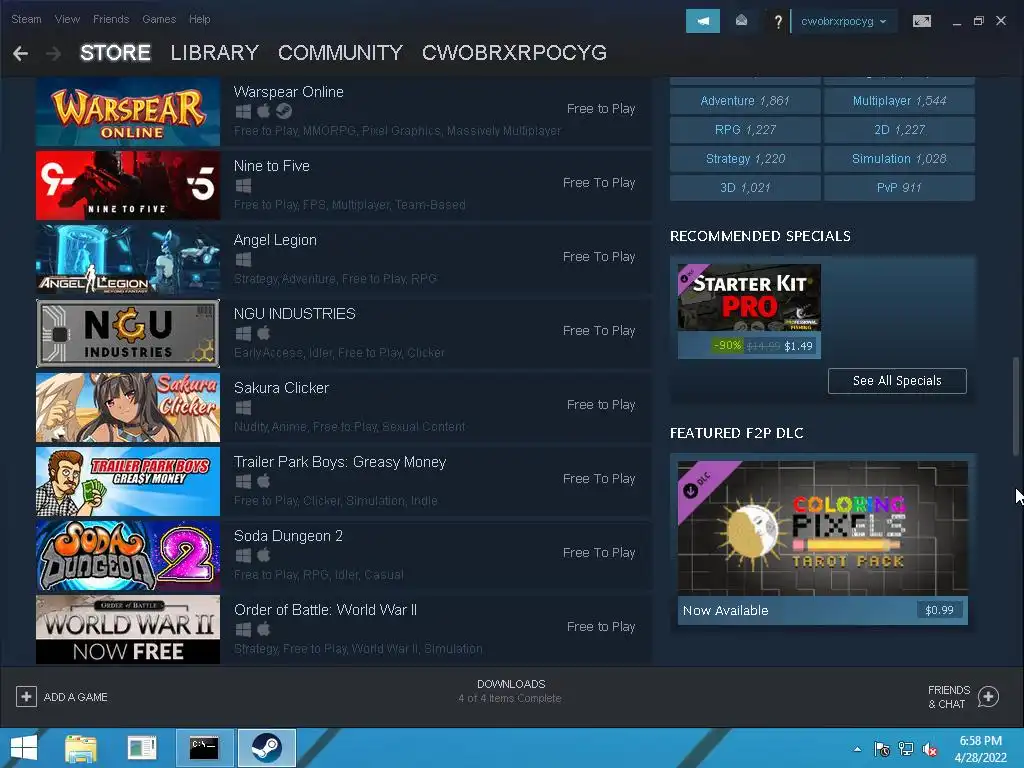The width and height of the screenshot is (1024, 768).
Task: Click the Apple icon under Soda Dungeon 2
Action: [264, 556]
